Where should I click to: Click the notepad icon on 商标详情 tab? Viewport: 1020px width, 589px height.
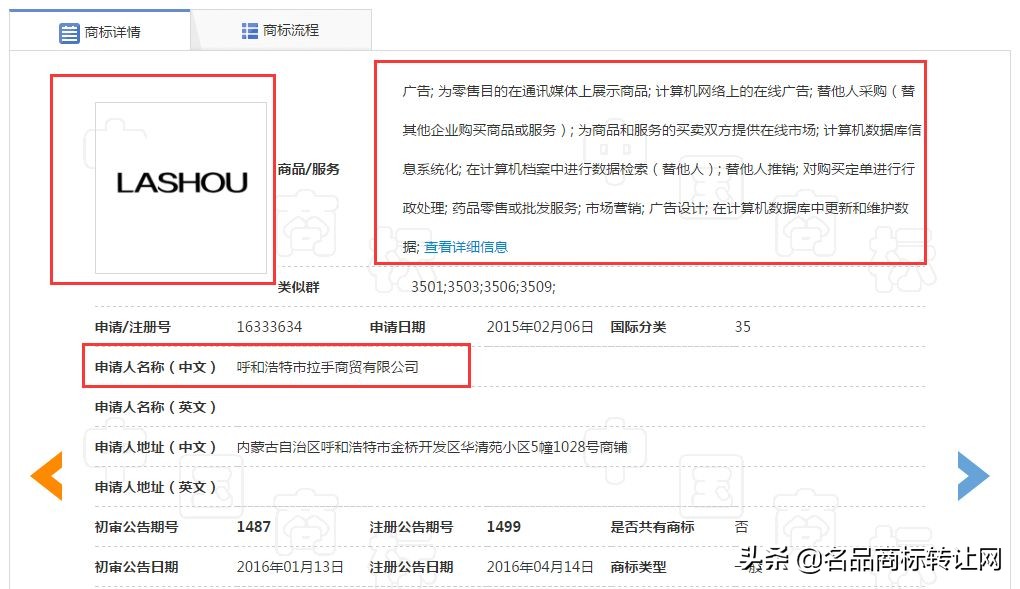click(68, 30)
